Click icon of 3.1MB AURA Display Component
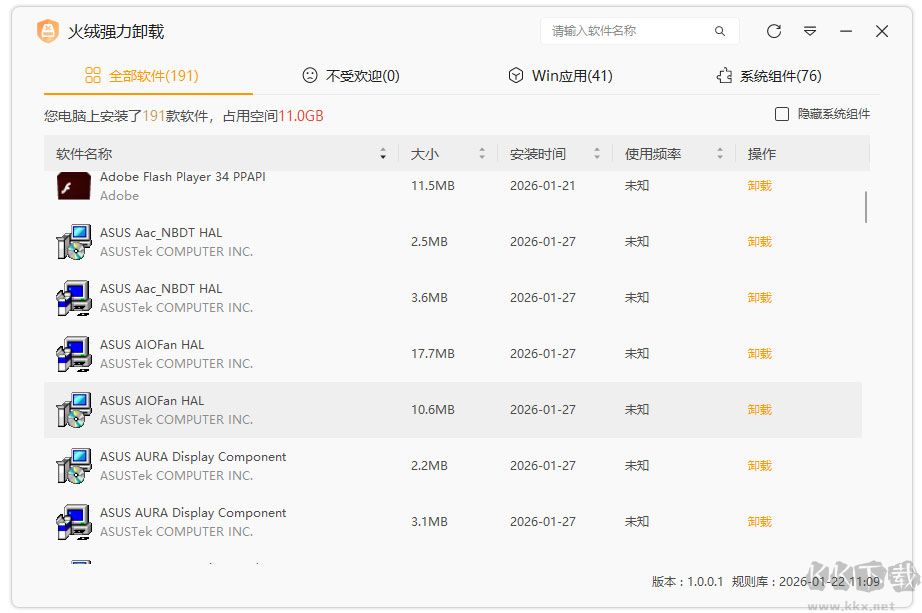 (x=74, y=521)
